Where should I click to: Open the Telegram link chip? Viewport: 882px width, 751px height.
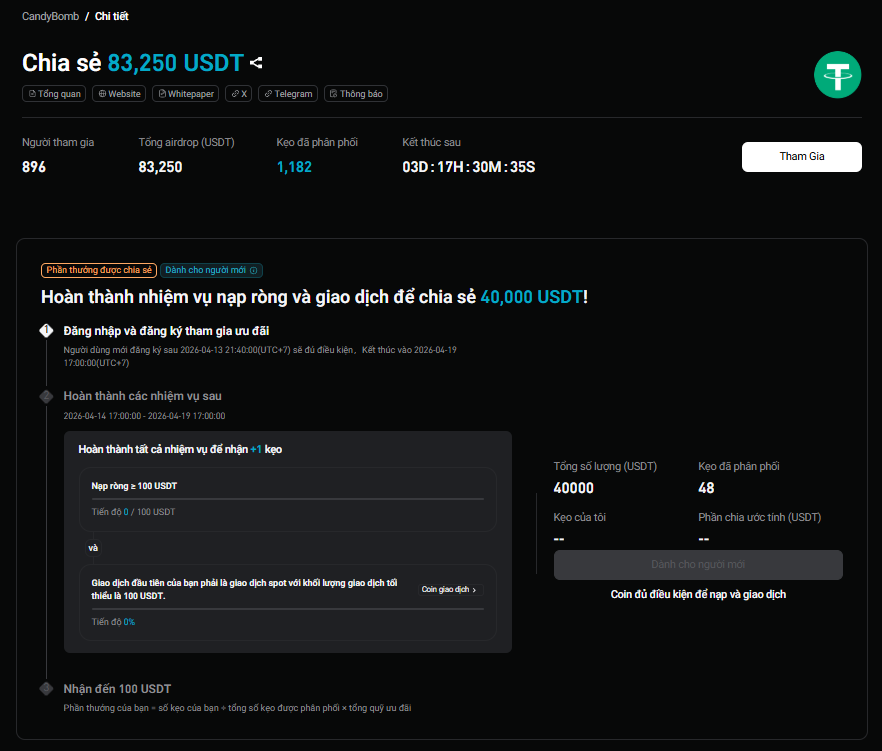[x=288, y=94]
